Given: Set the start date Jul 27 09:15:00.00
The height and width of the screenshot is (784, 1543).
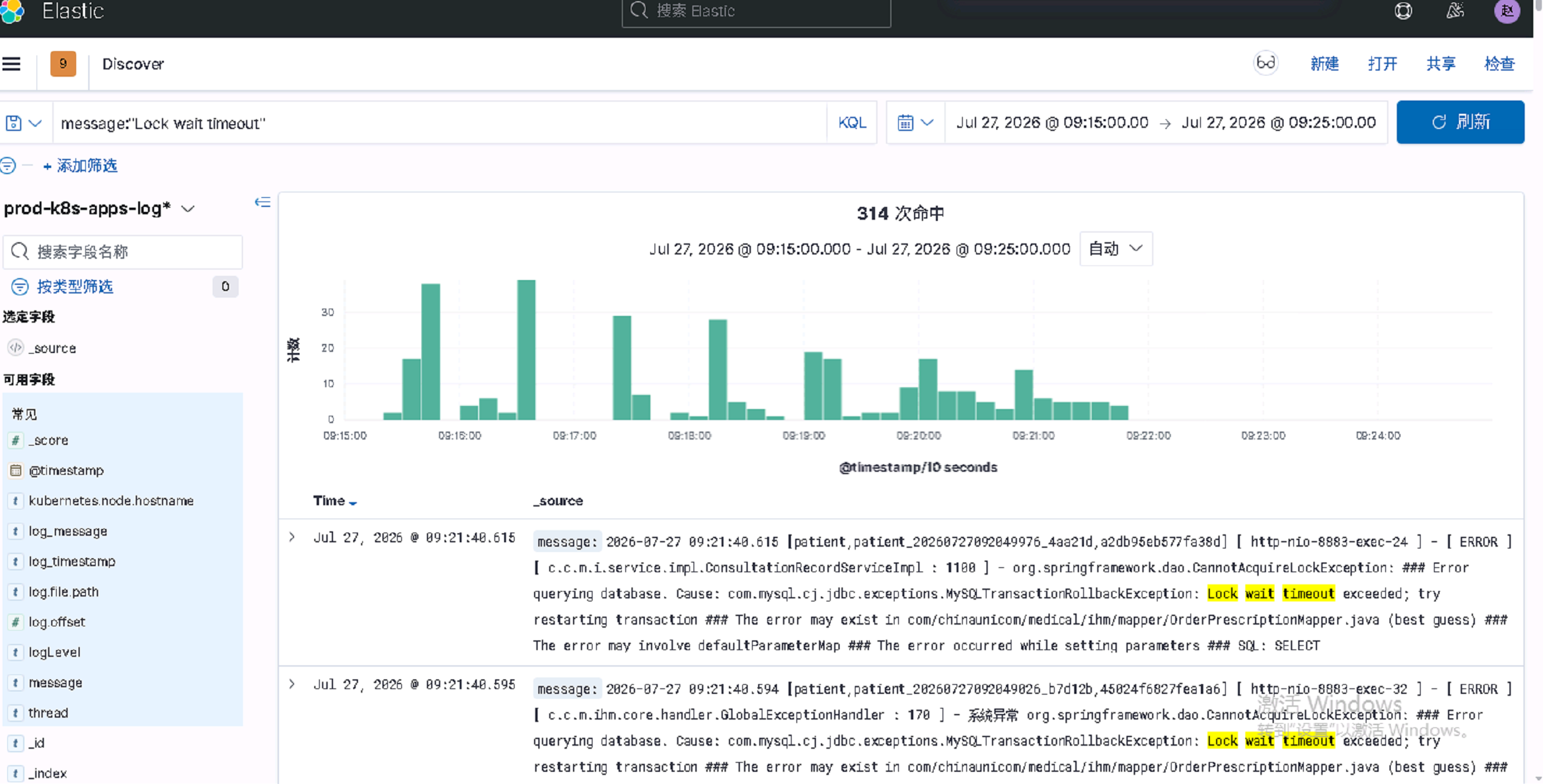Looking at the screenshot, I should 1052,123.
